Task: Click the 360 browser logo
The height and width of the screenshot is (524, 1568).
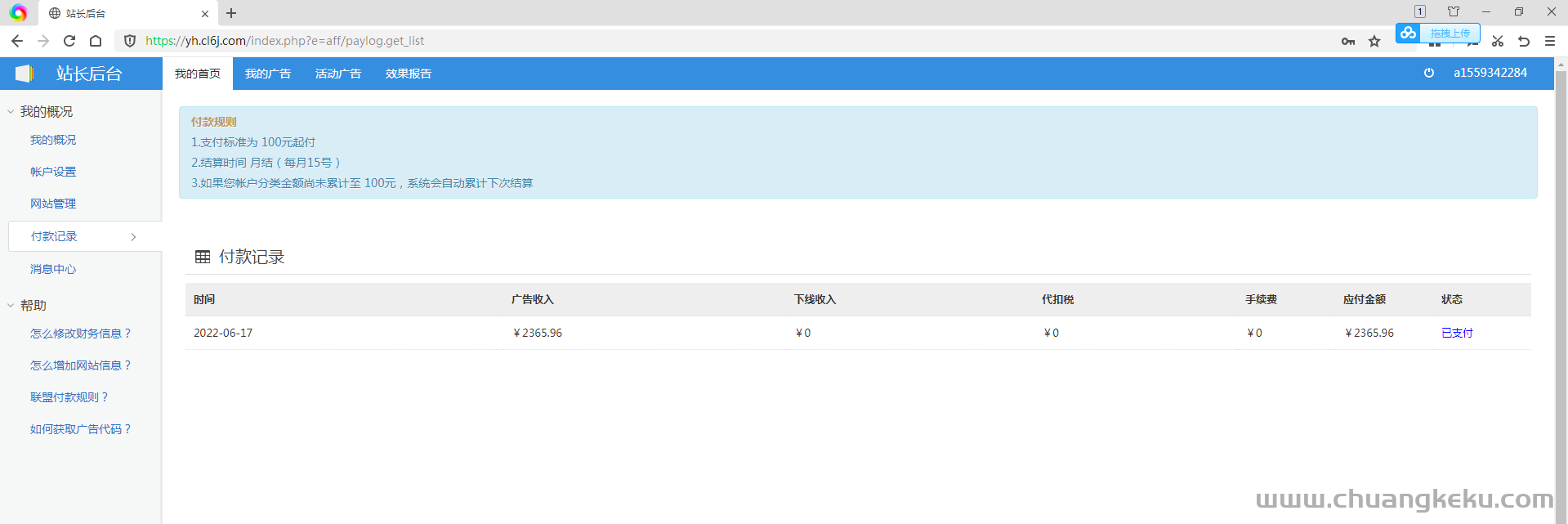Action: (x=18, y=13)
